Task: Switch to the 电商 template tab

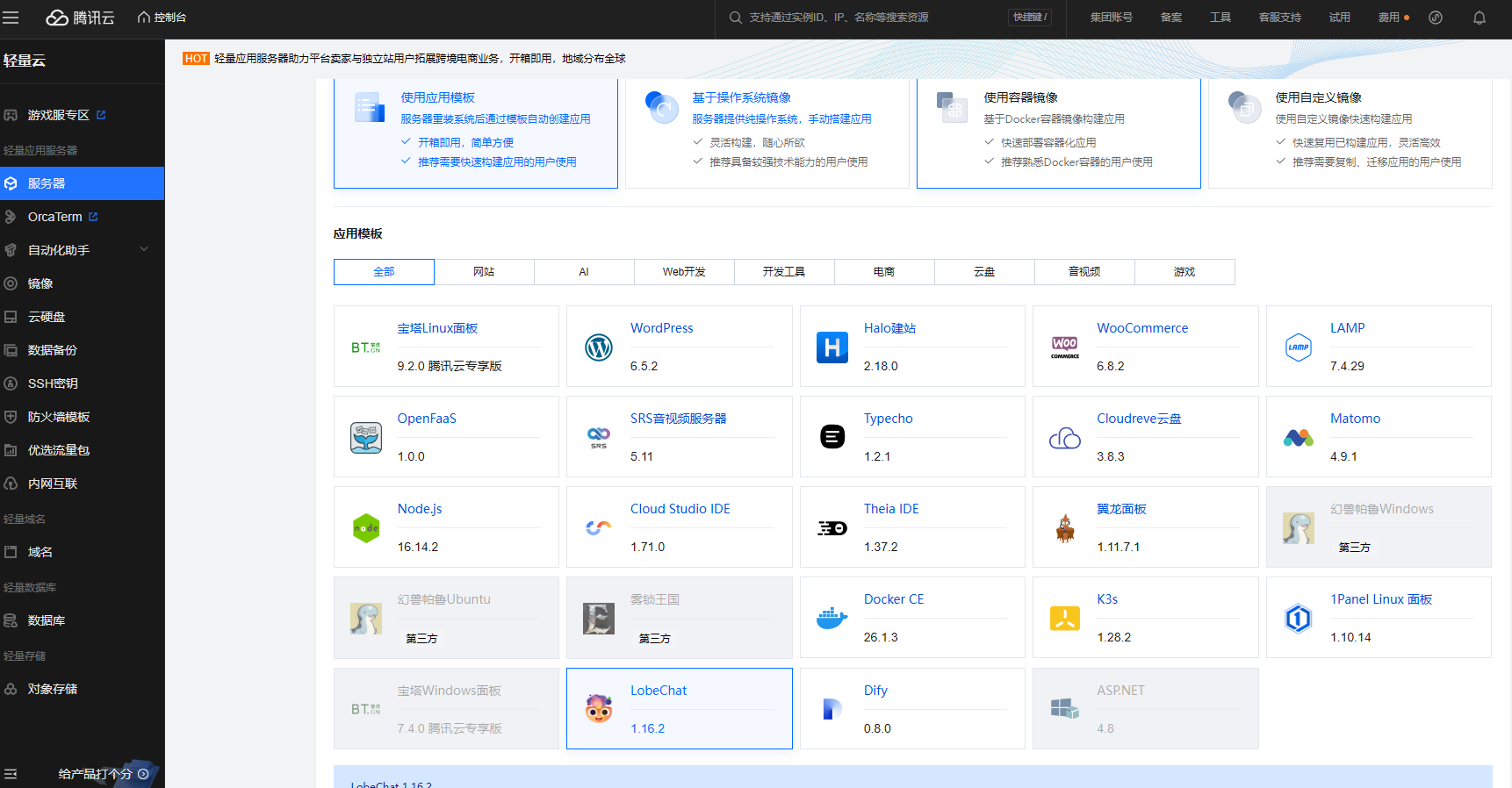Action: pos(884,272)
